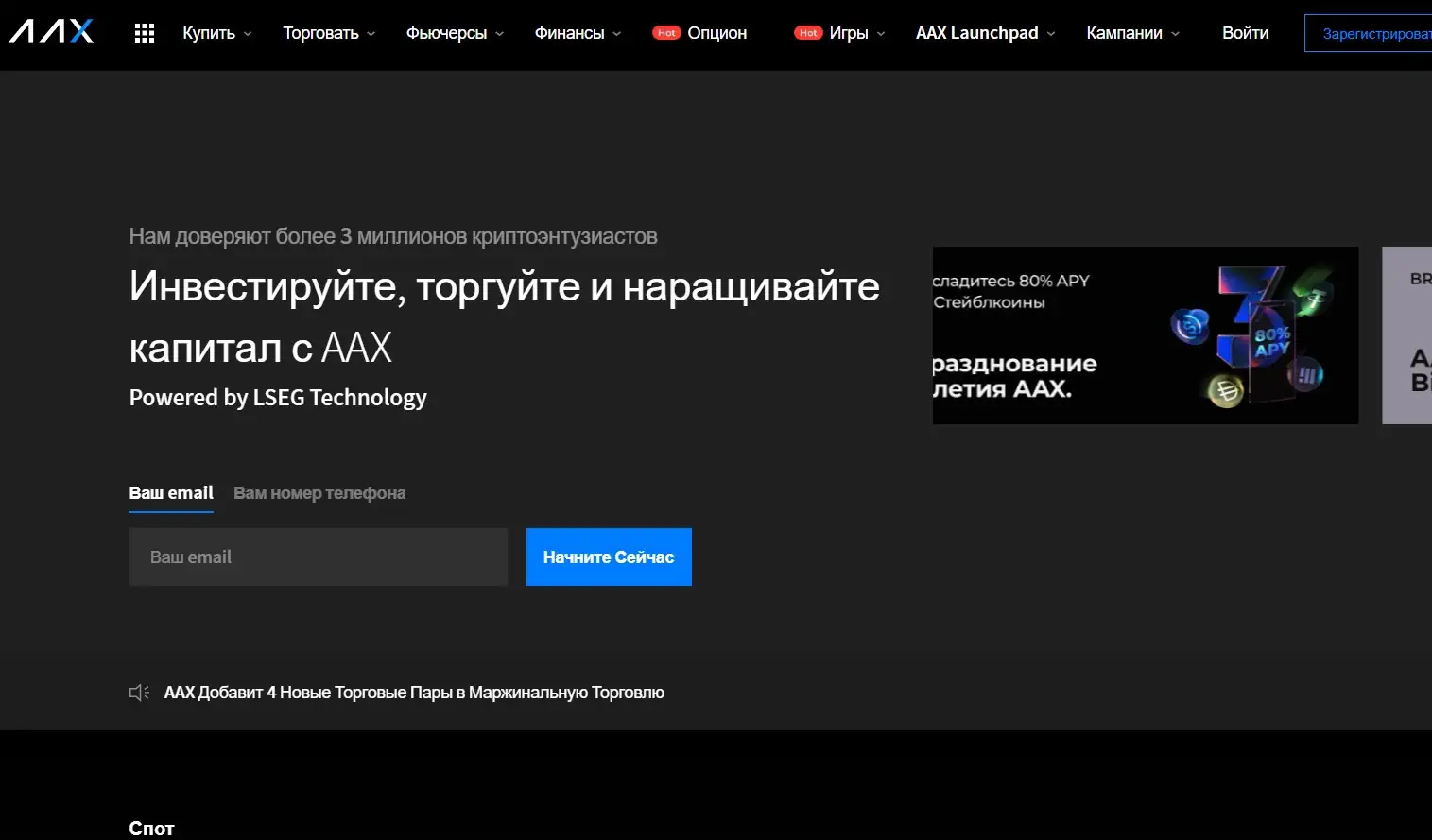Click the Войти login link

click(1246, 33)
